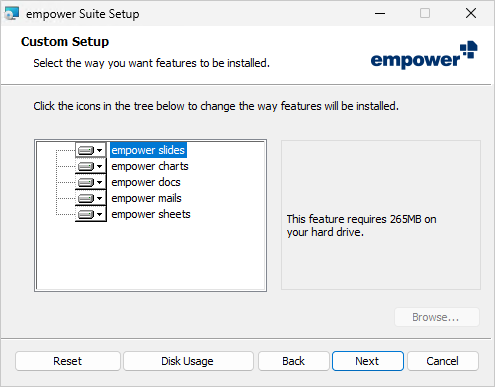Open install options dropdown for empower mails

(x=91, y=198)
